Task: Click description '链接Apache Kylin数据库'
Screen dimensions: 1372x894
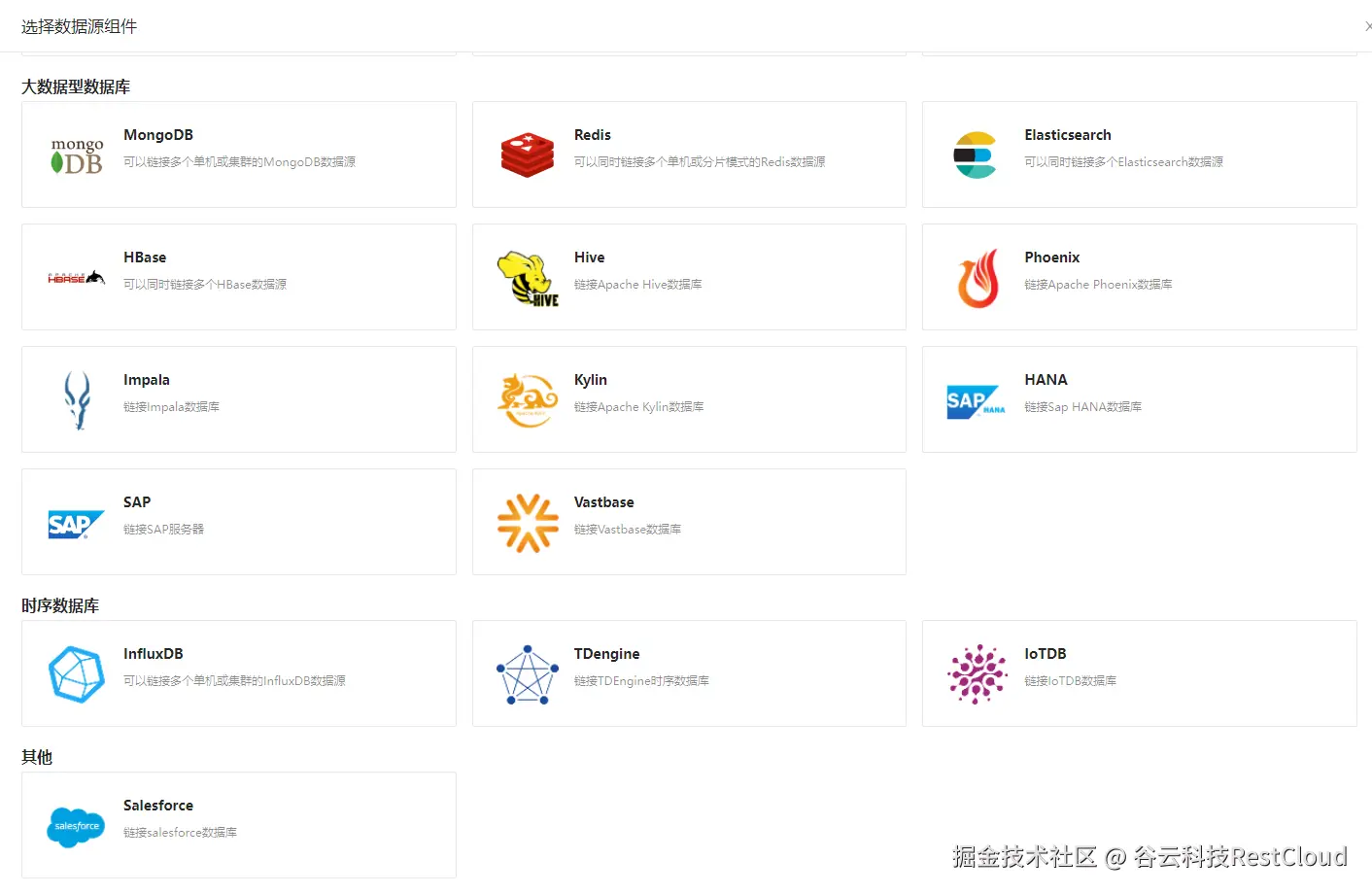Action: click(x=639, y=407)
